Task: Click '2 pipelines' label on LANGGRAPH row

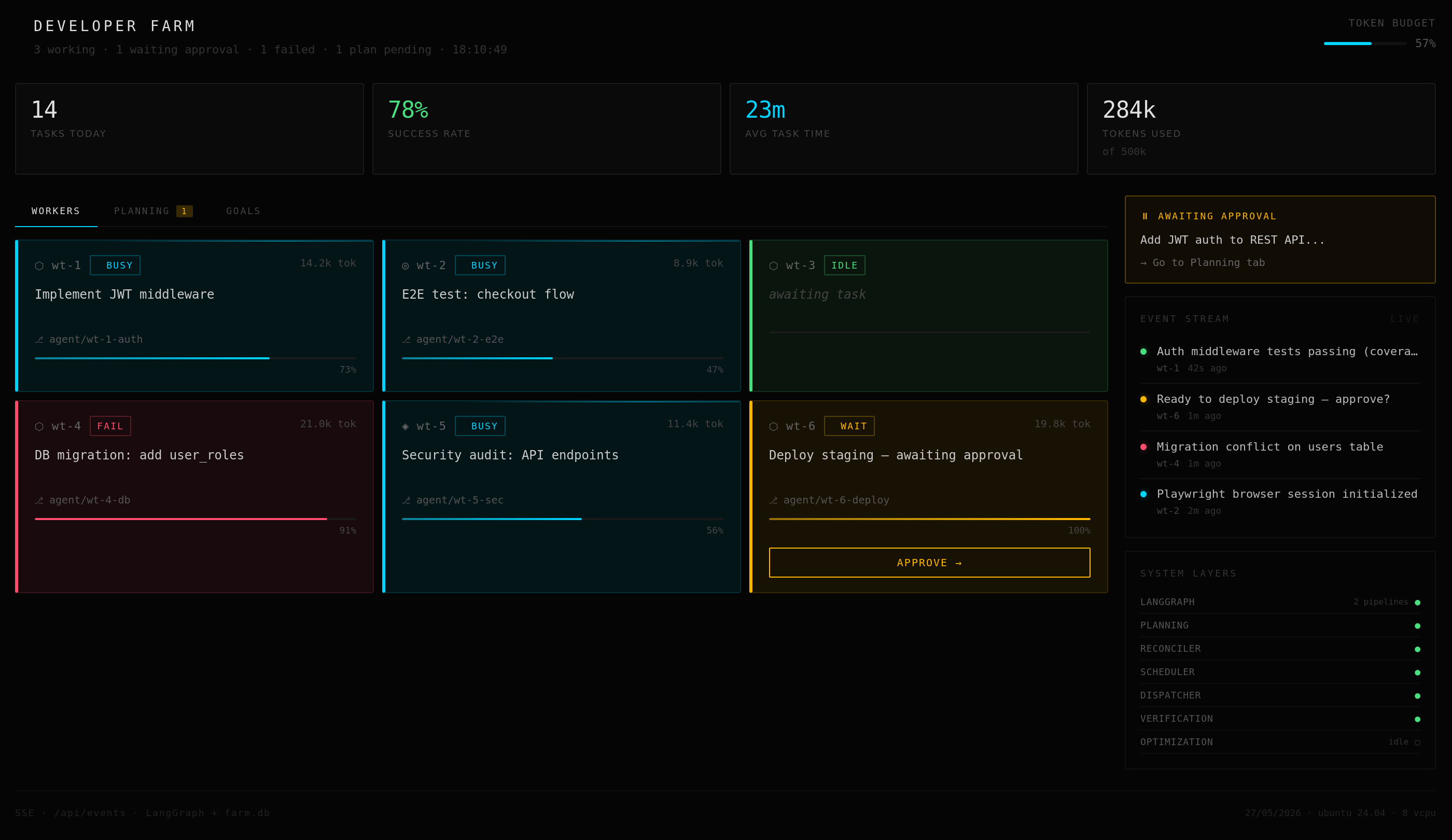Action: (1380, 602)
